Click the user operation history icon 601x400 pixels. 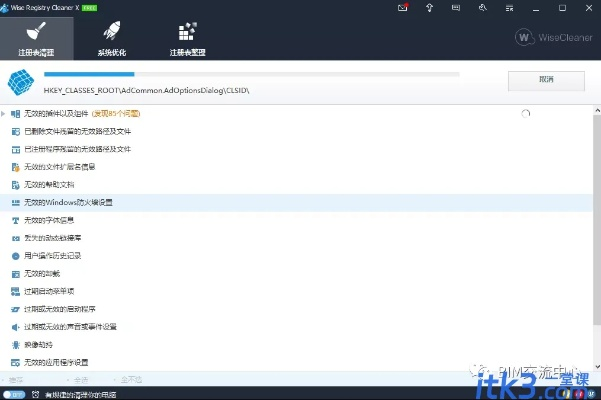15,255
